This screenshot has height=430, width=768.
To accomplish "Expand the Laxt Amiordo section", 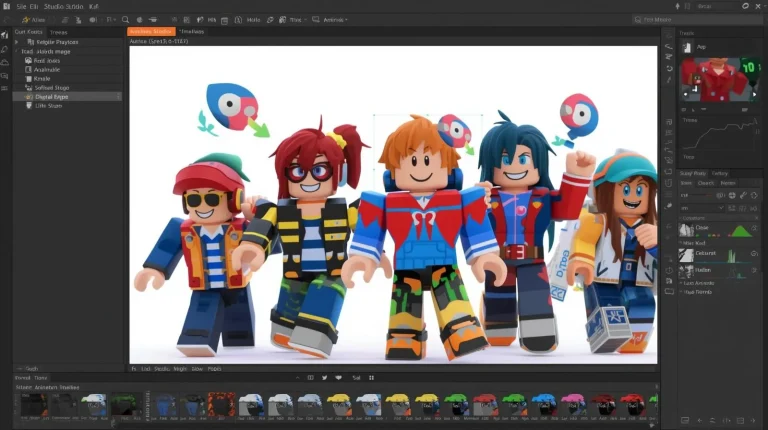I will click(x=681, y=283).
